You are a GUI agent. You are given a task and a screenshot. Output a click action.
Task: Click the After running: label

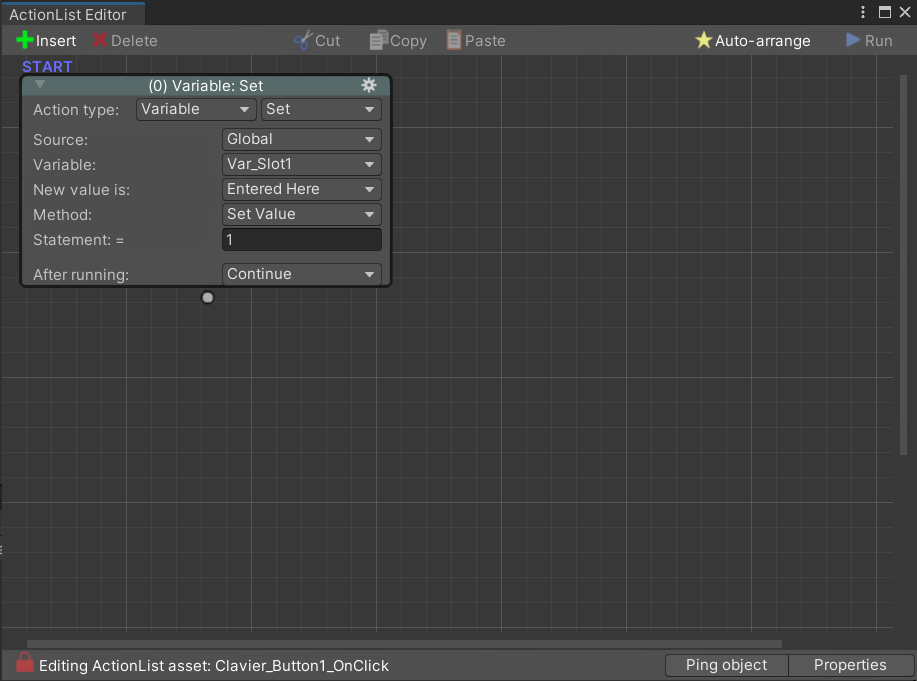point(81,275)
